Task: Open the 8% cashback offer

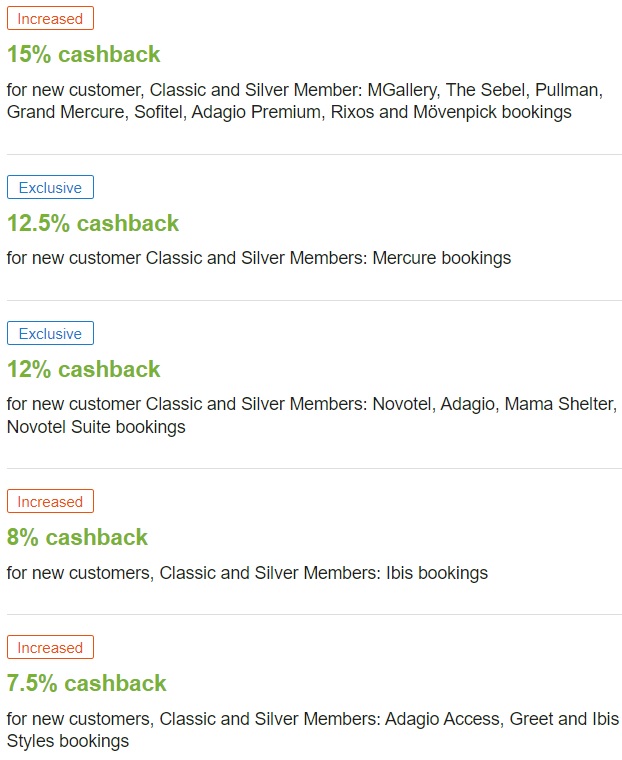Action: 77,537
